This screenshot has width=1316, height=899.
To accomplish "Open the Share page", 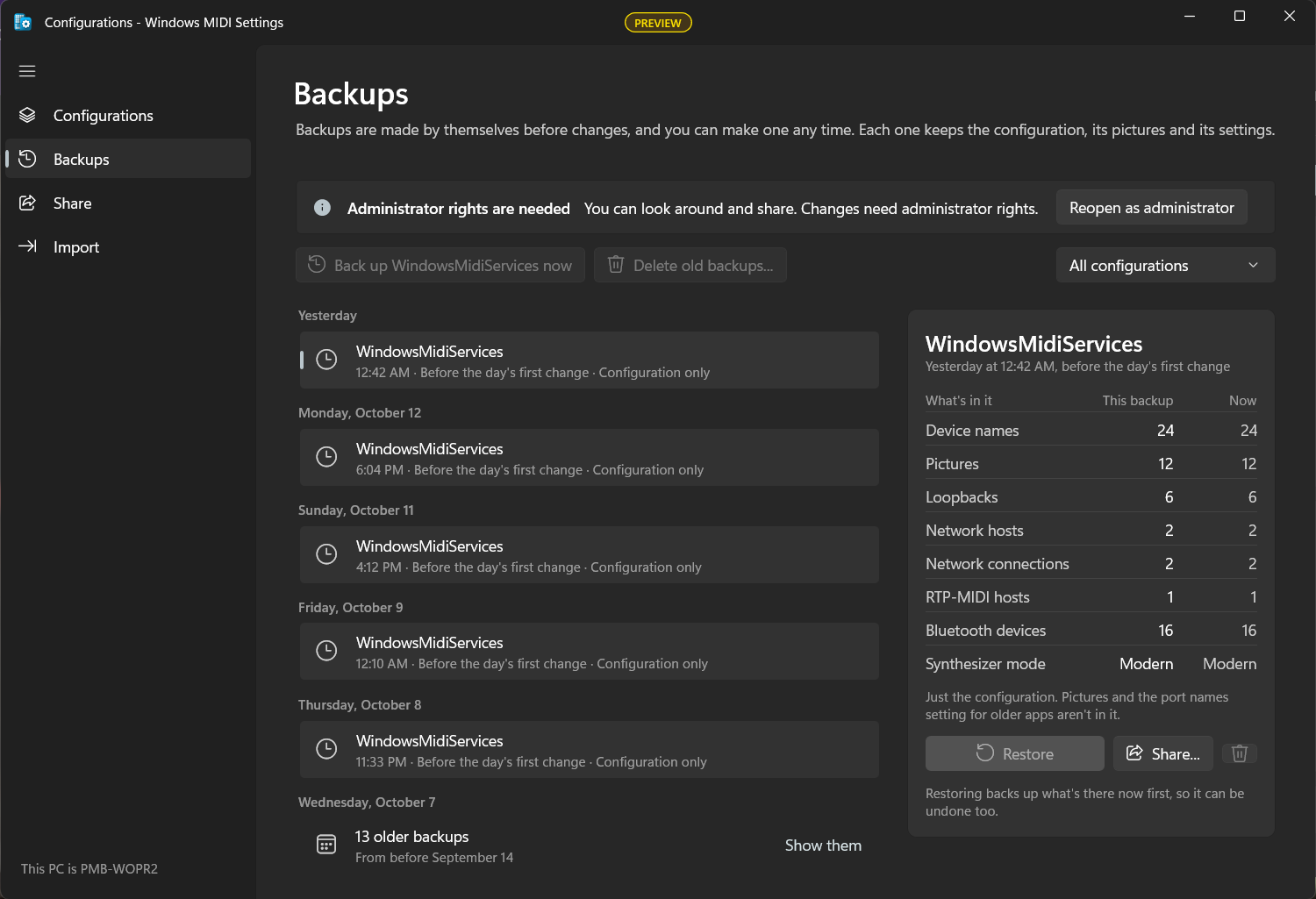I will coord(128,203).
